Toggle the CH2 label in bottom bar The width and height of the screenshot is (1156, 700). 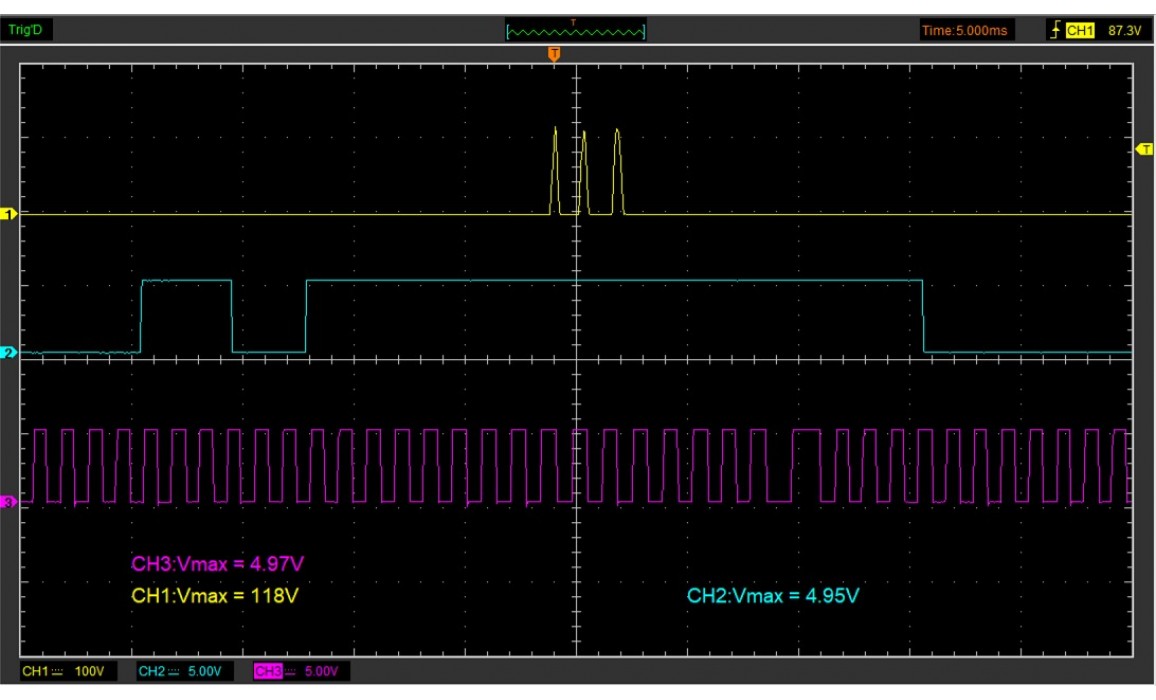(151, 671)
